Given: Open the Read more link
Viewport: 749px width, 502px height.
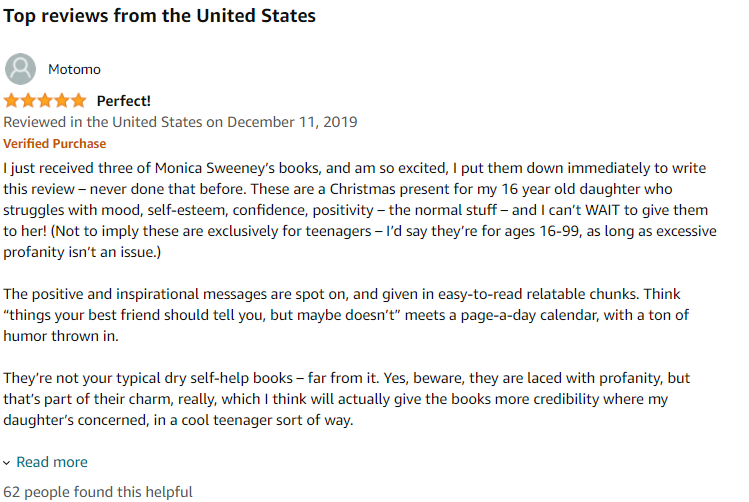Looking at the screenshot, I should (x=52, y=462).
